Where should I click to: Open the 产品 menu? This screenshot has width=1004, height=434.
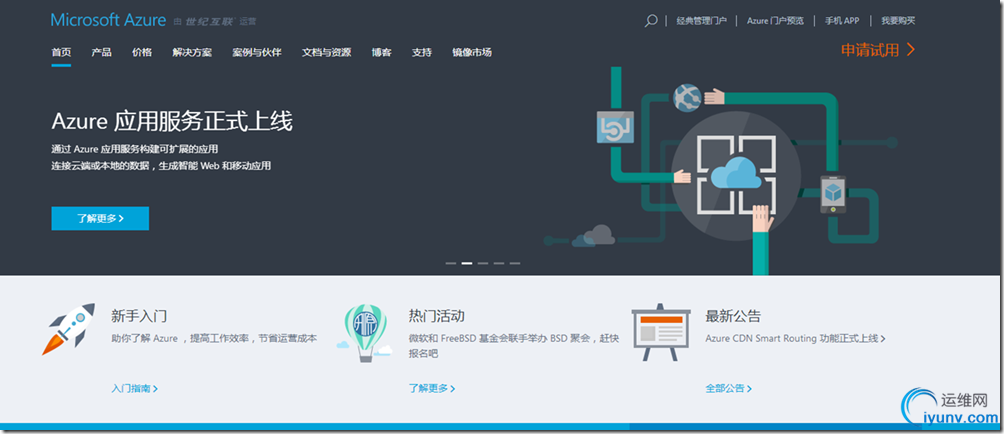pos(101,52)
